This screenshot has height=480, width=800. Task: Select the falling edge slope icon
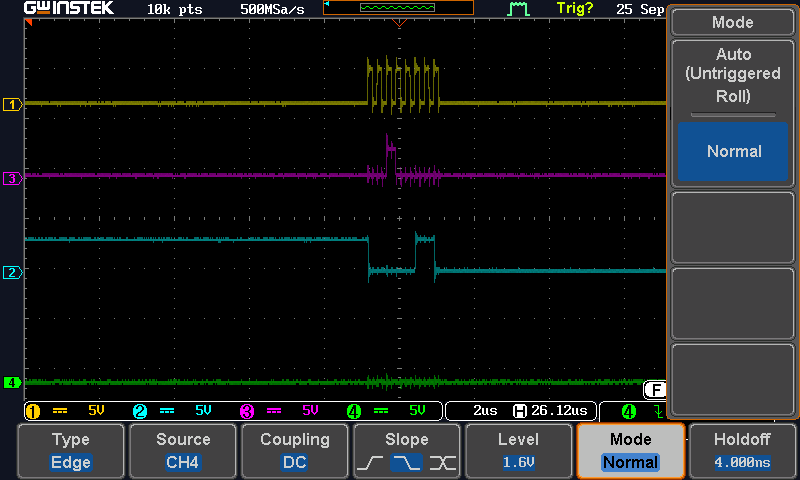click(407, 463)
